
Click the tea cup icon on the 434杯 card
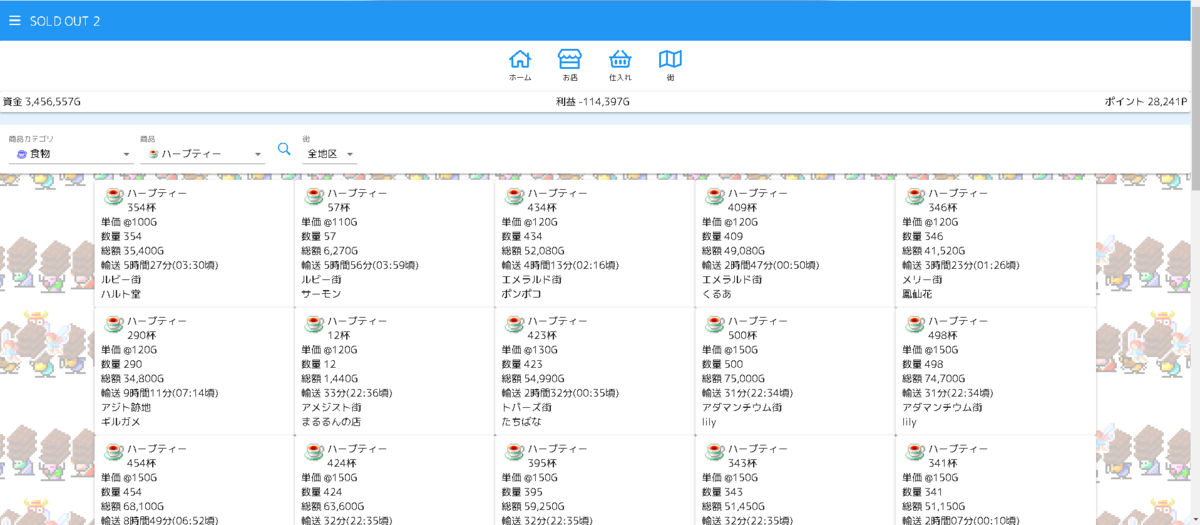click(513, 194)
